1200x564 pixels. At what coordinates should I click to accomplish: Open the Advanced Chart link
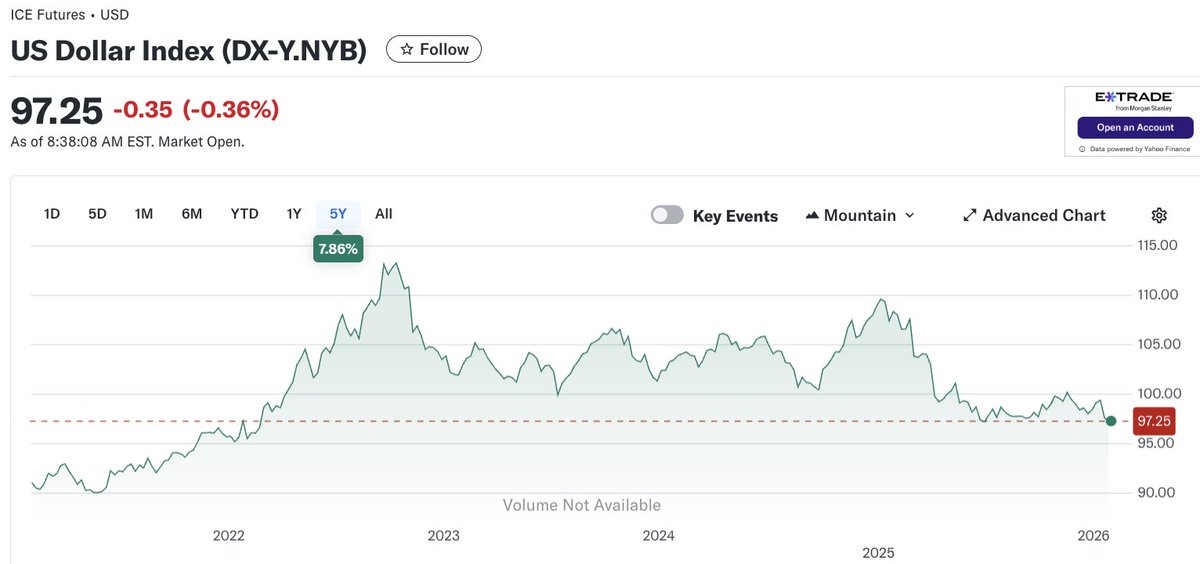tap(1034, 215)
